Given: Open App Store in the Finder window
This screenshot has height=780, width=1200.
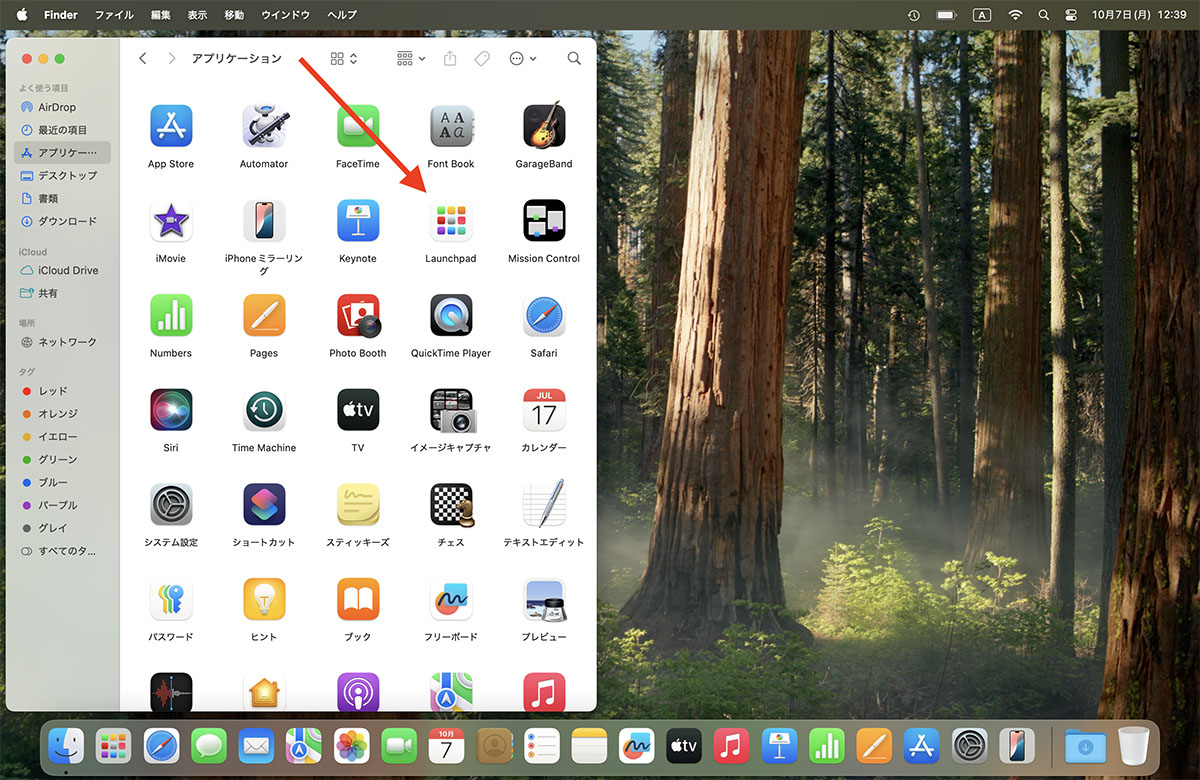Looking at the screenshot, I should pos(171,126).
